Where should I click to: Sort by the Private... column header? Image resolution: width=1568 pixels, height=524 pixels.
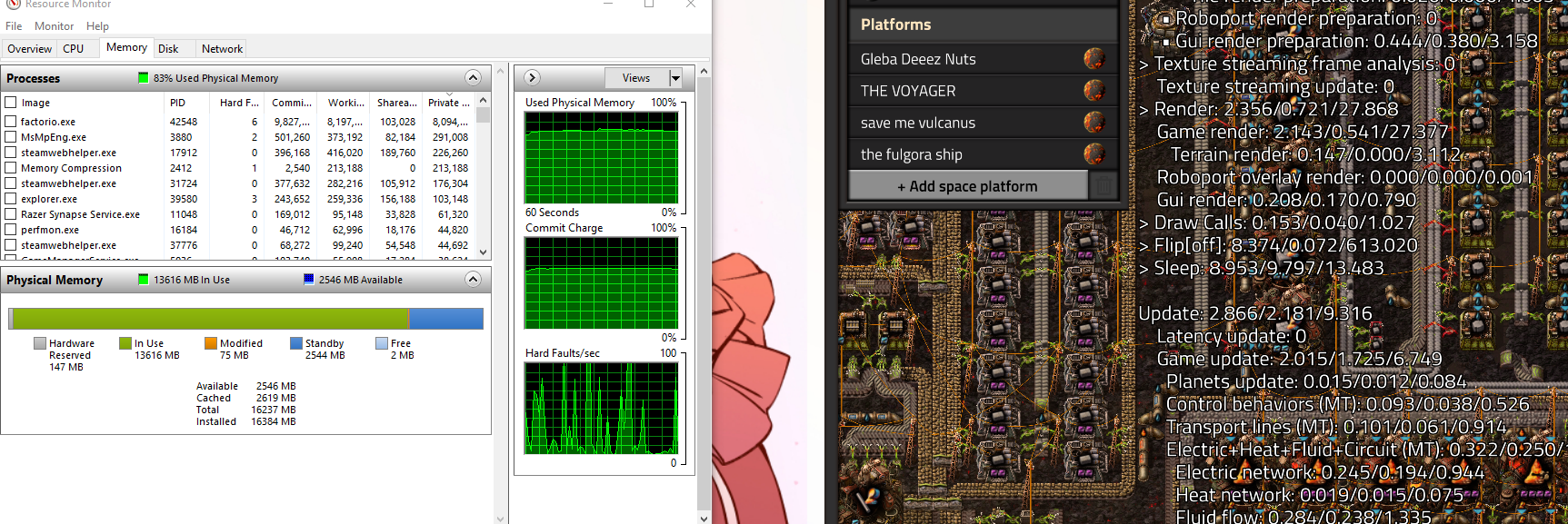449,103
